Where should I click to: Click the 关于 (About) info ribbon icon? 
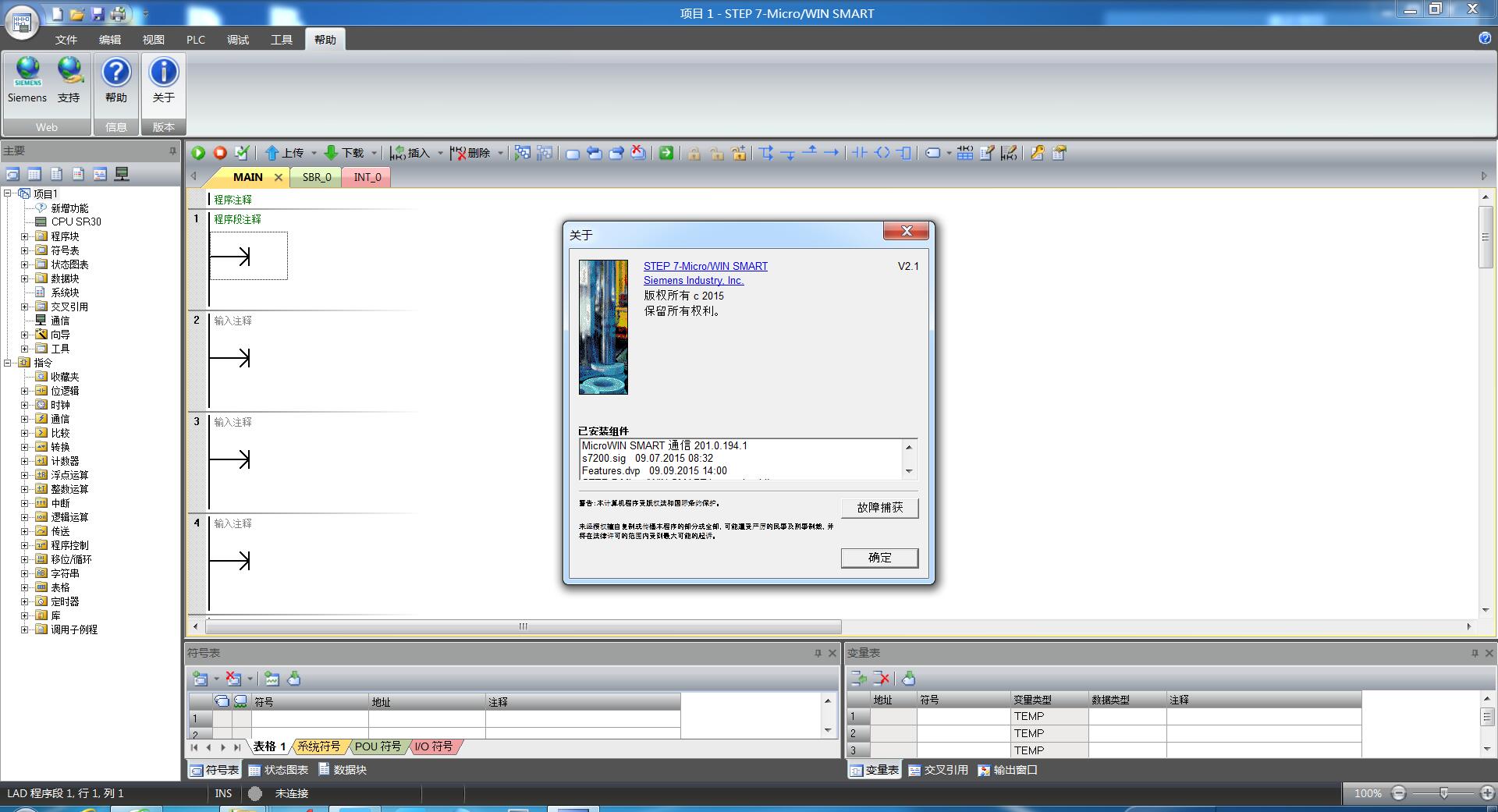(164, 80)
